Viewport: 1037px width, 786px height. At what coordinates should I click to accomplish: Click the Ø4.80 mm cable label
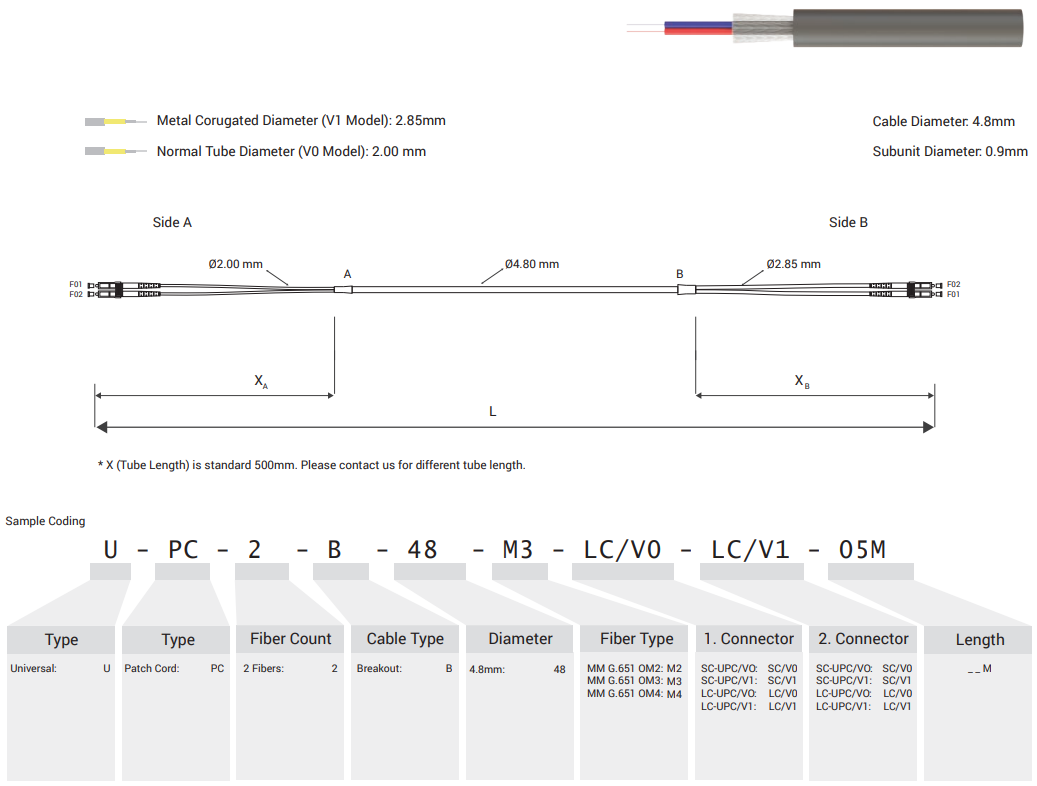click(x=531, y=264)
